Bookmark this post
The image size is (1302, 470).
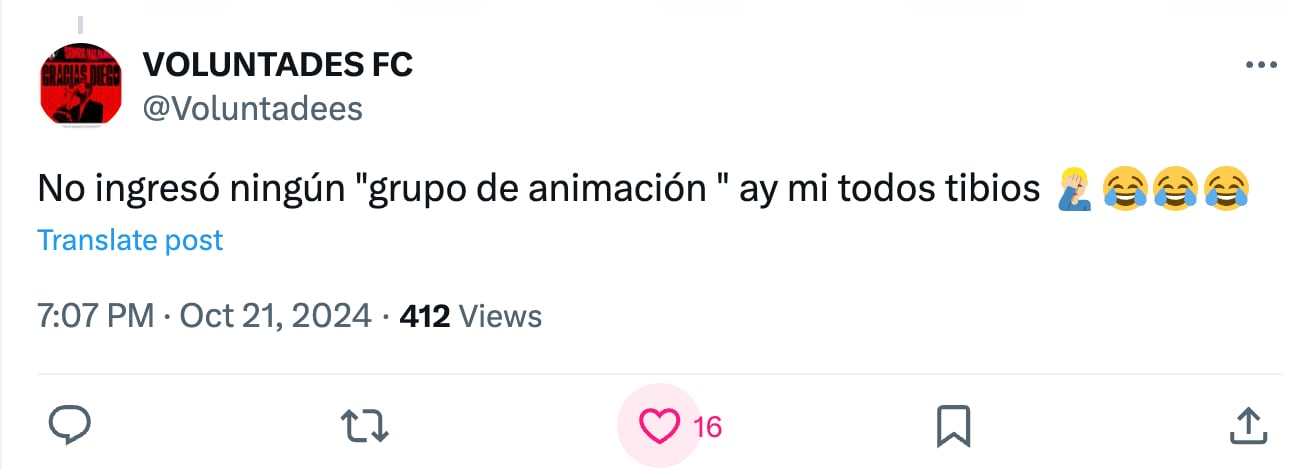tap(953, 426)
